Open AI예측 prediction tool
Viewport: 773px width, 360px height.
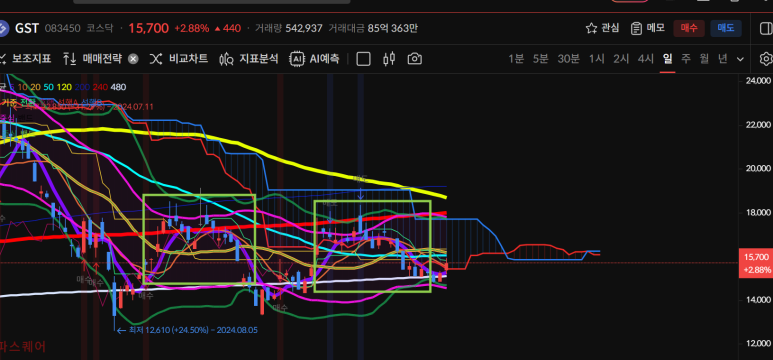pos(314,59)
